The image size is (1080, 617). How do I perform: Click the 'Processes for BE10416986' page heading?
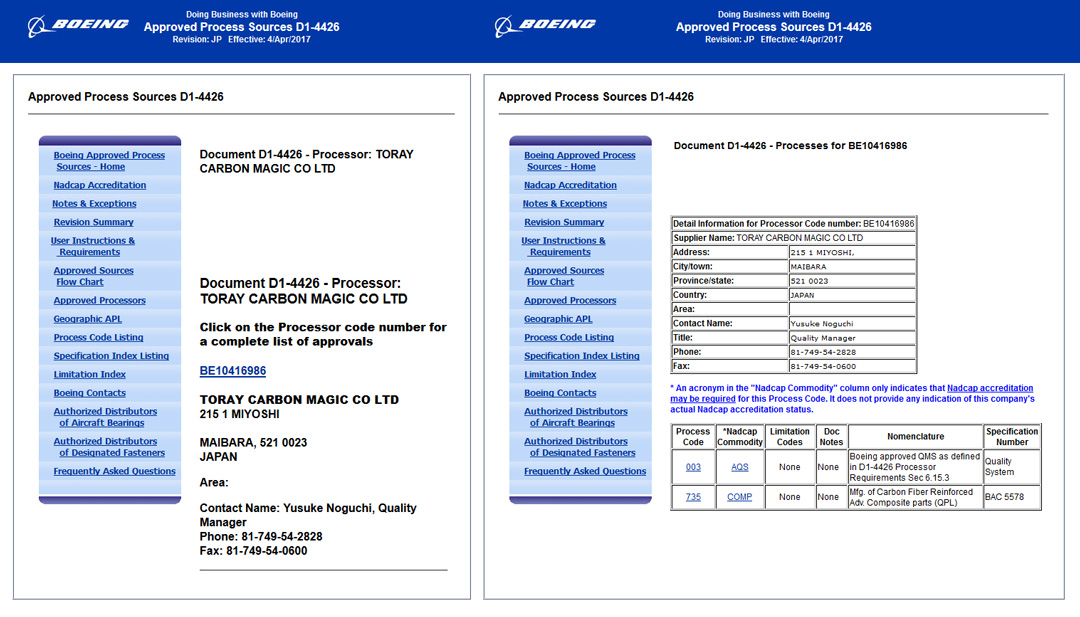point(790,146)
